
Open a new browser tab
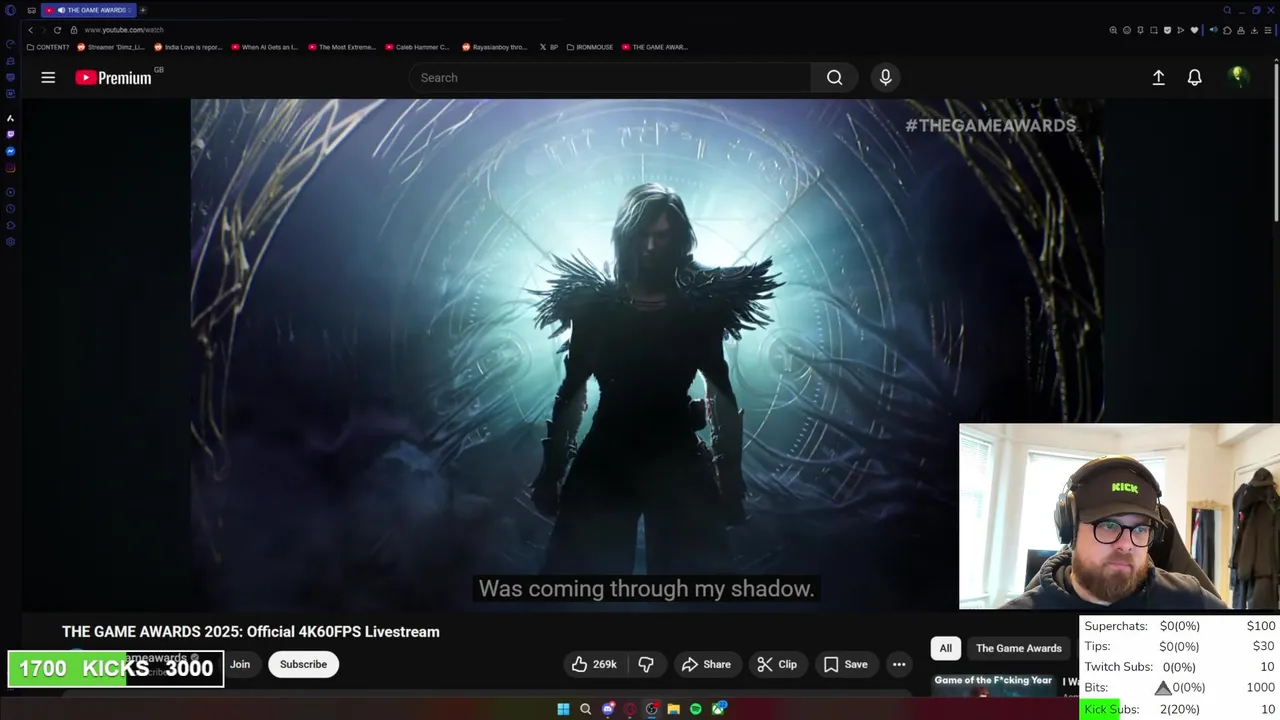(x=142, y=10)
